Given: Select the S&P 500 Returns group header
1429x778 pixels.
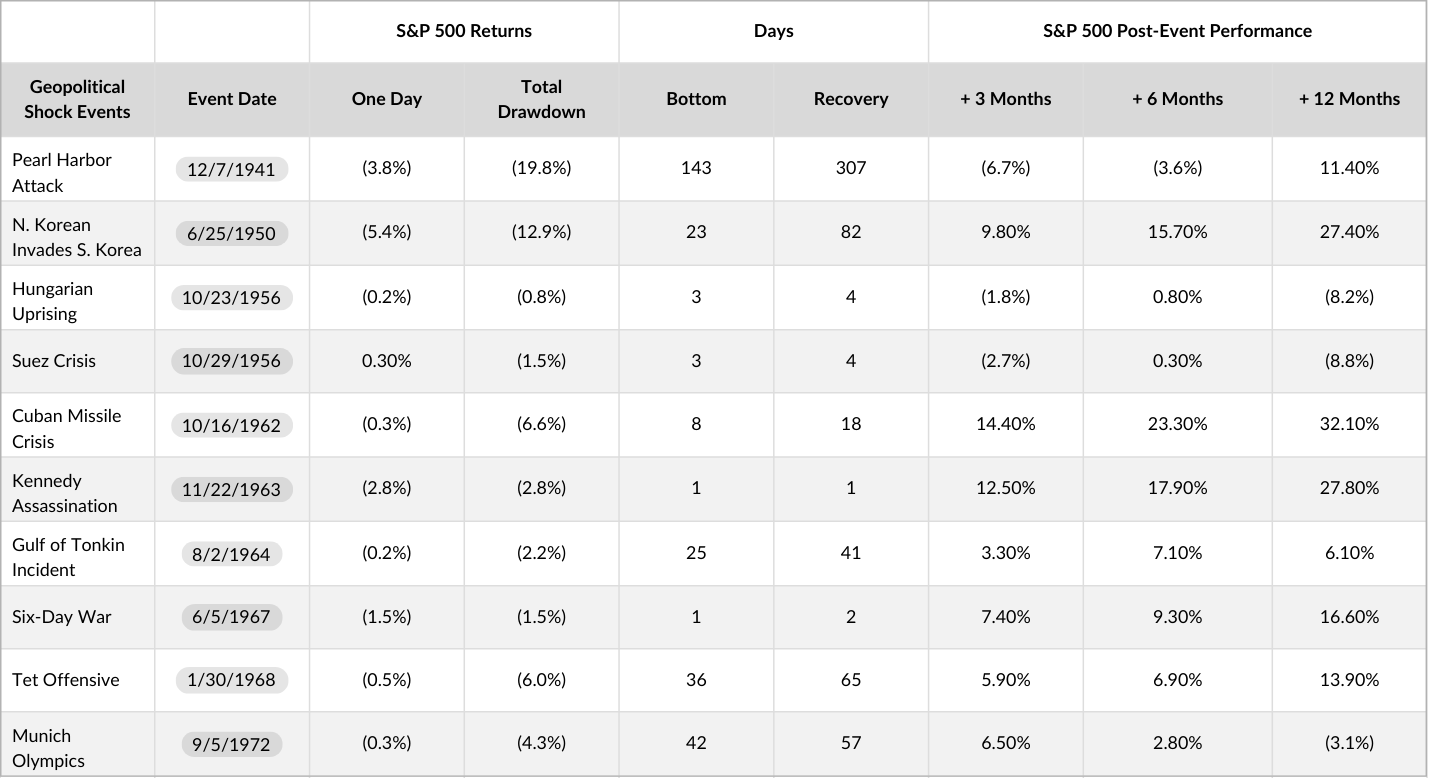Looking at the screenshot, I should (x=464, y=31).
